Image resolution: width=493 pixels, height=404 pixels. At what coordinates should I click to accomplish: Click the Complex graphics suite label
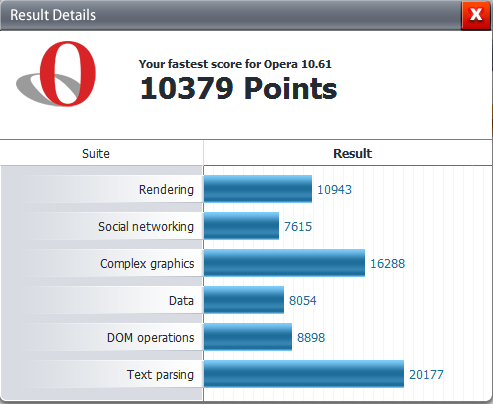tap(147, 264)
